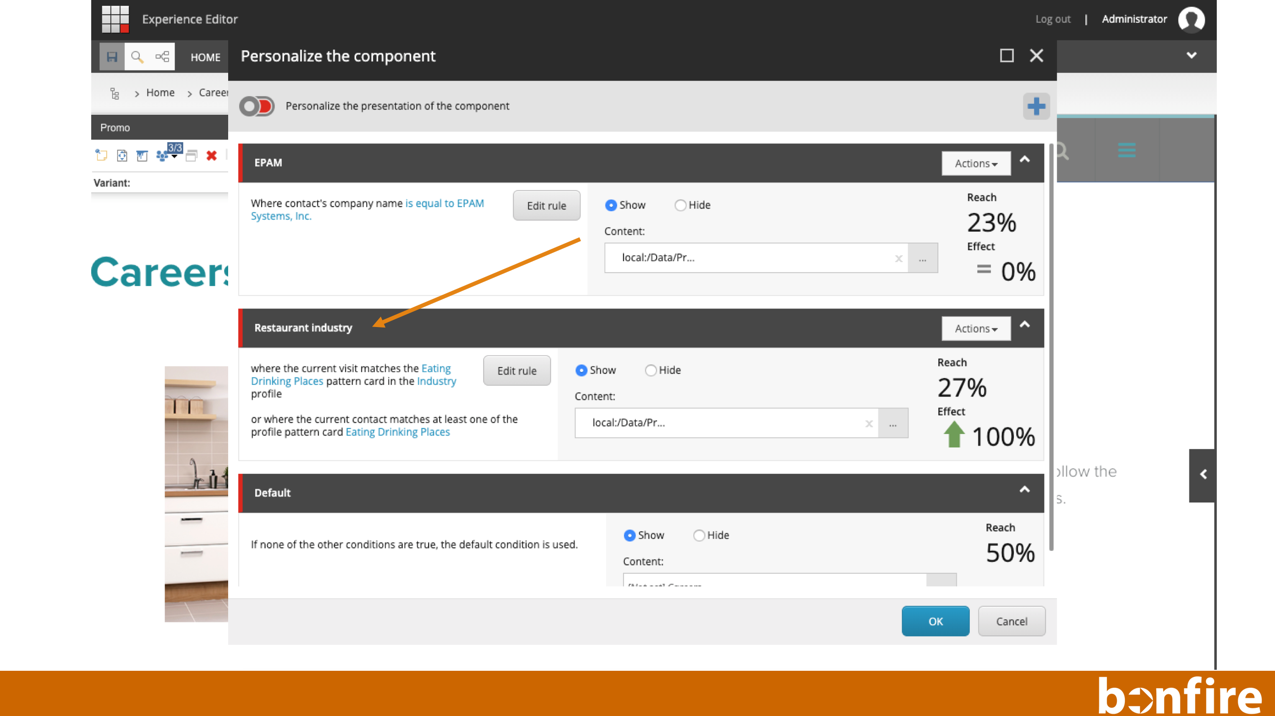This screenshot has width=1275, height=716.
Task: Open the second 'Eating Drinking Places' link
Action: click(397, 432)
